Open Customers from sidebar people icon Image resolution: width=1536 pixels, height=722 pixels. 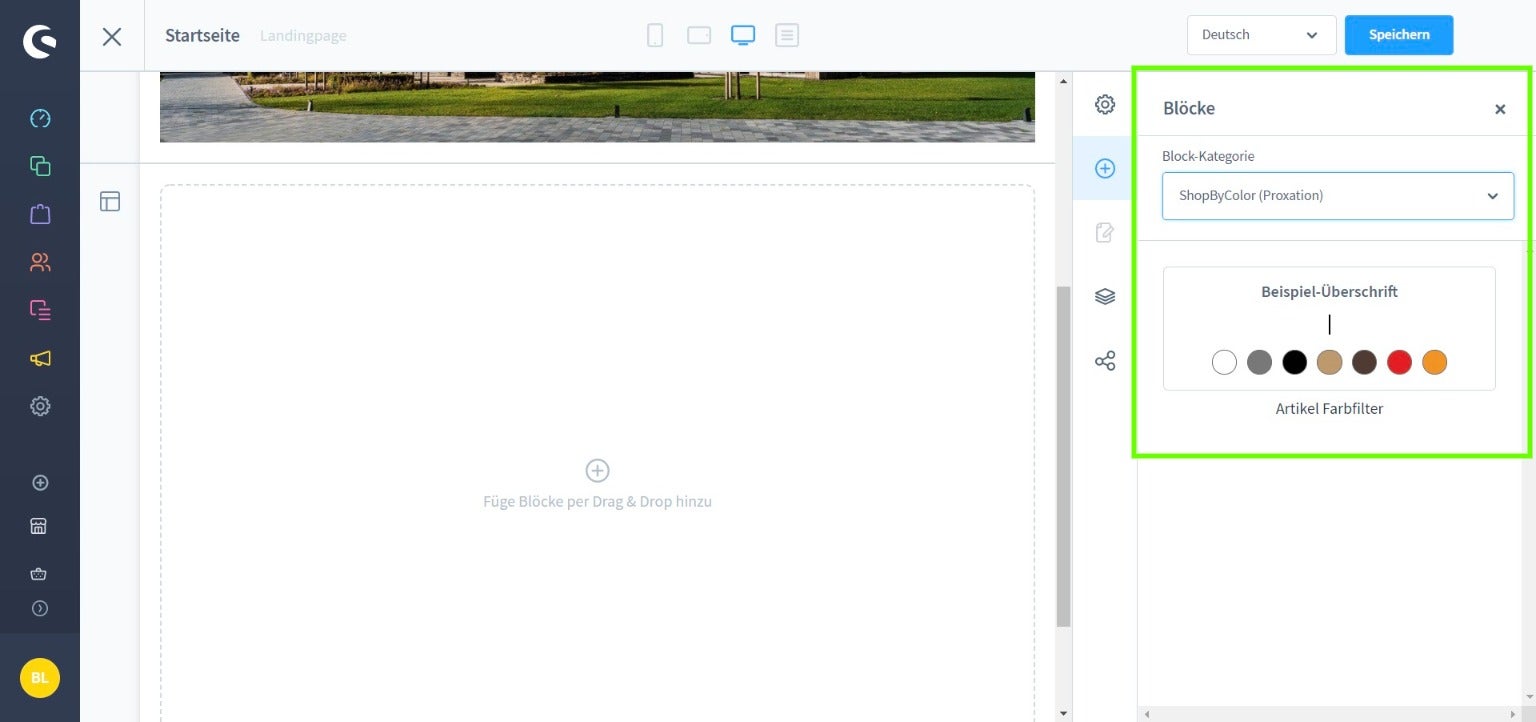(x=40, y=262)
